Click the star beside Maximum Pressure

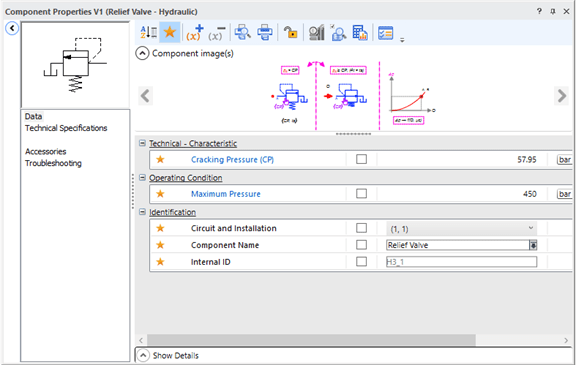pos(160,194)
